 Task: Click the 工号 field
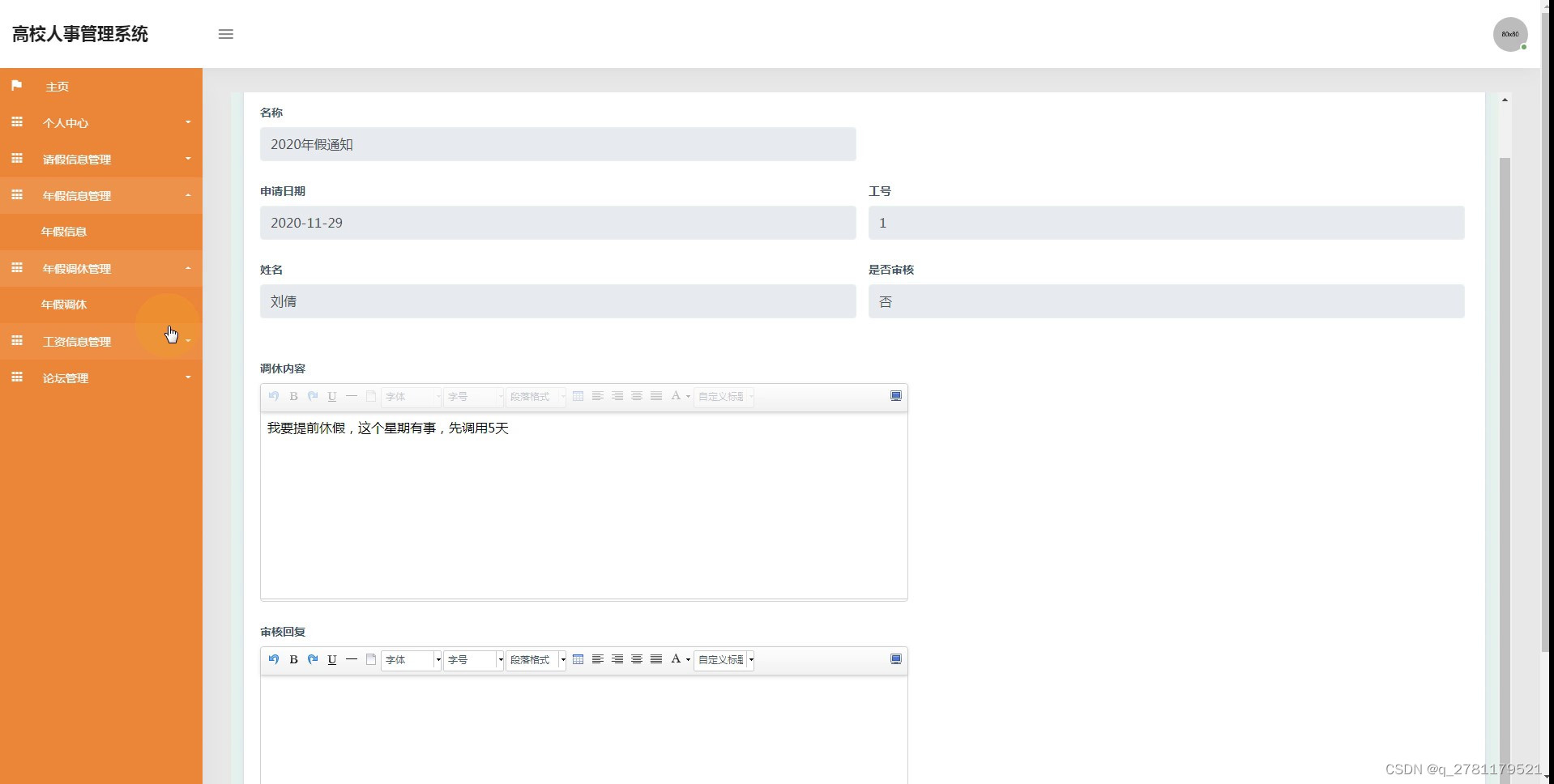point(1166,223)
